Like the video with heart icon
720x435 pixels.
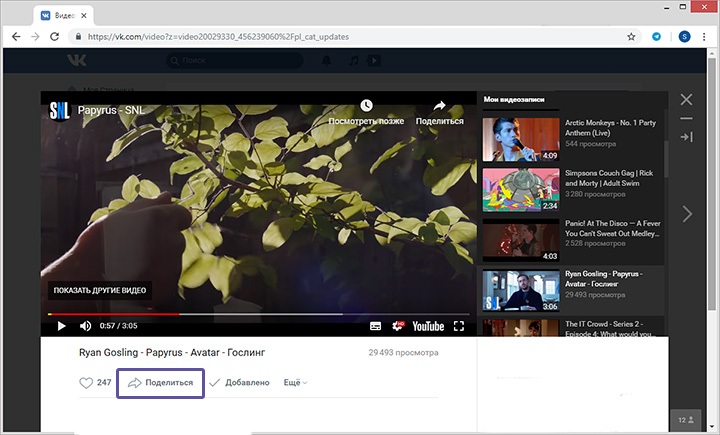tap(86, 383)
